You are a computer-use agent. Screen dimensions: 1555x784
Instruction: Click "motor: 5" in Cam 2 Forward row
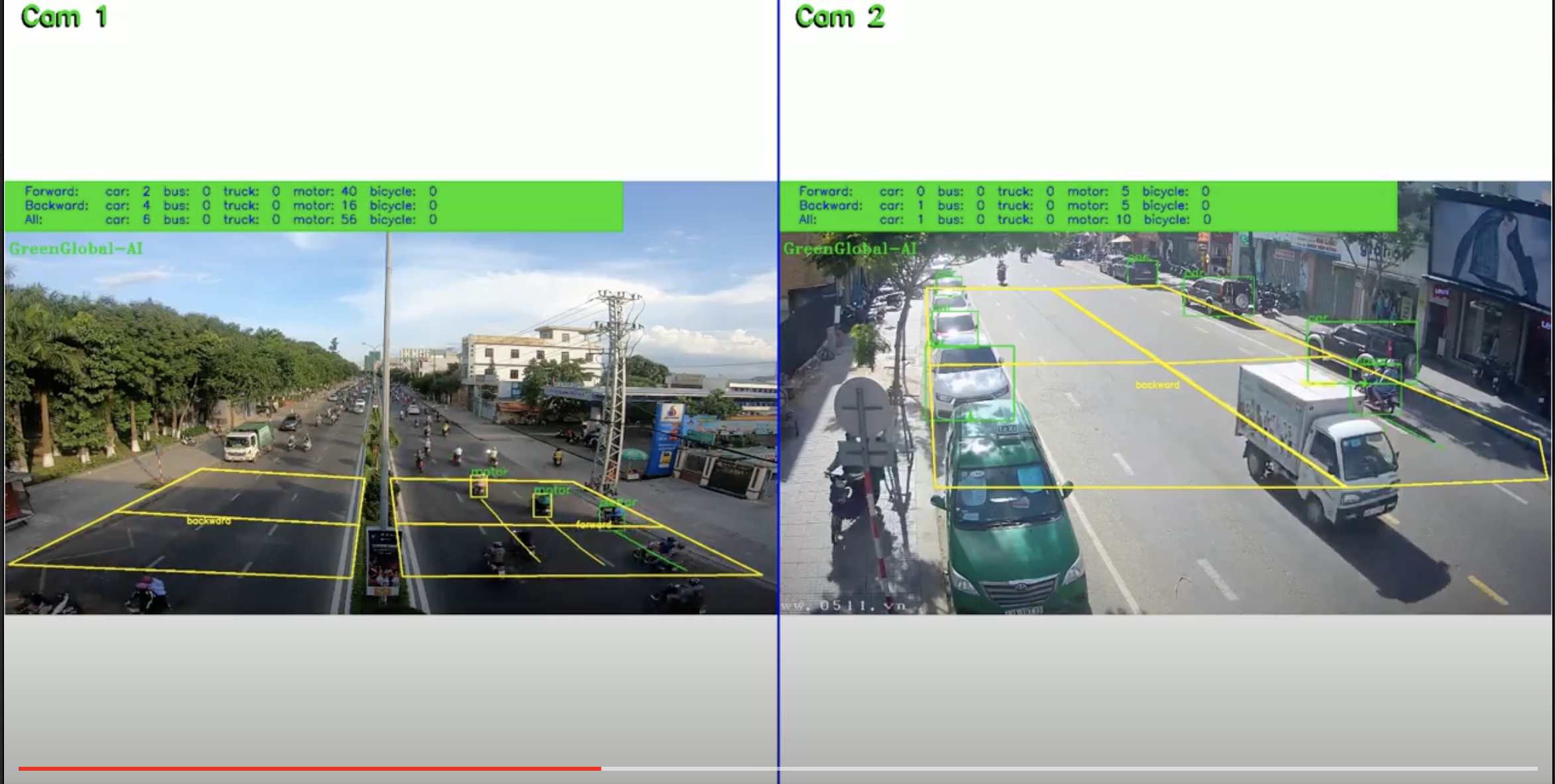tap(1098, 191)
